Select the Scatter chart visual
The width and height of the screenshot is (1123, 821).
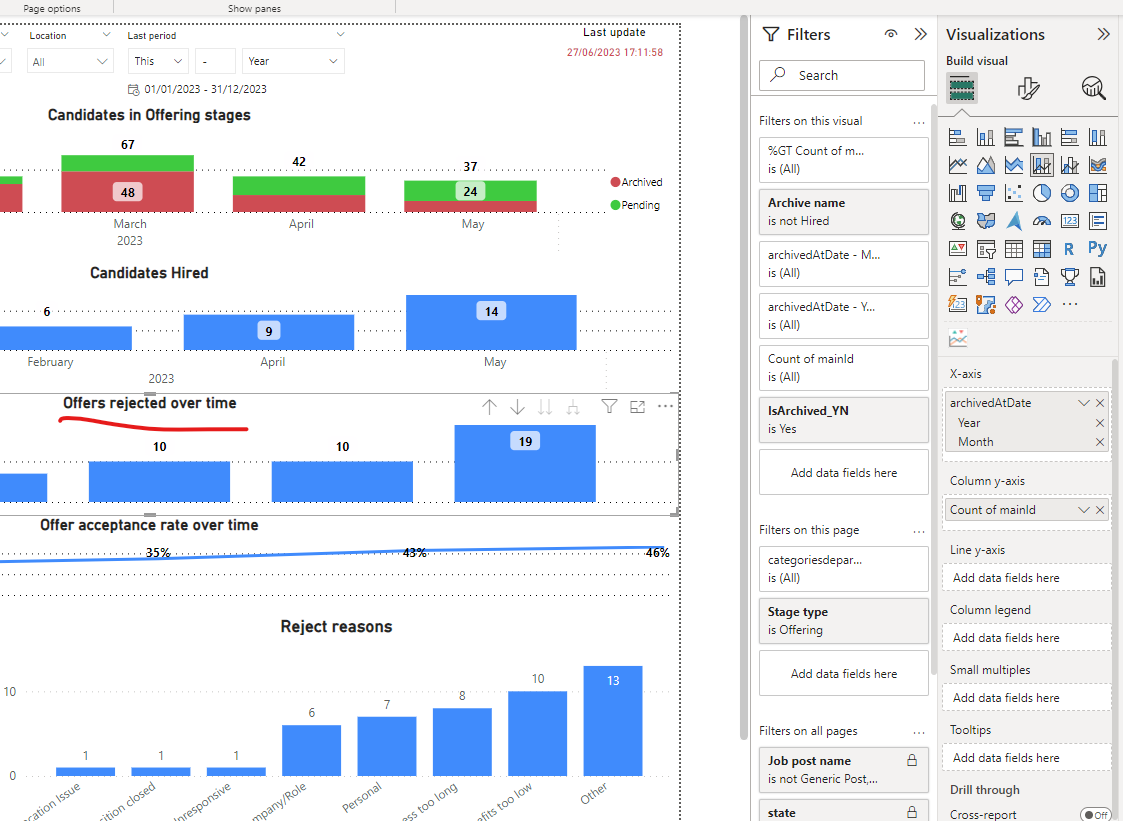point(1013,193)
